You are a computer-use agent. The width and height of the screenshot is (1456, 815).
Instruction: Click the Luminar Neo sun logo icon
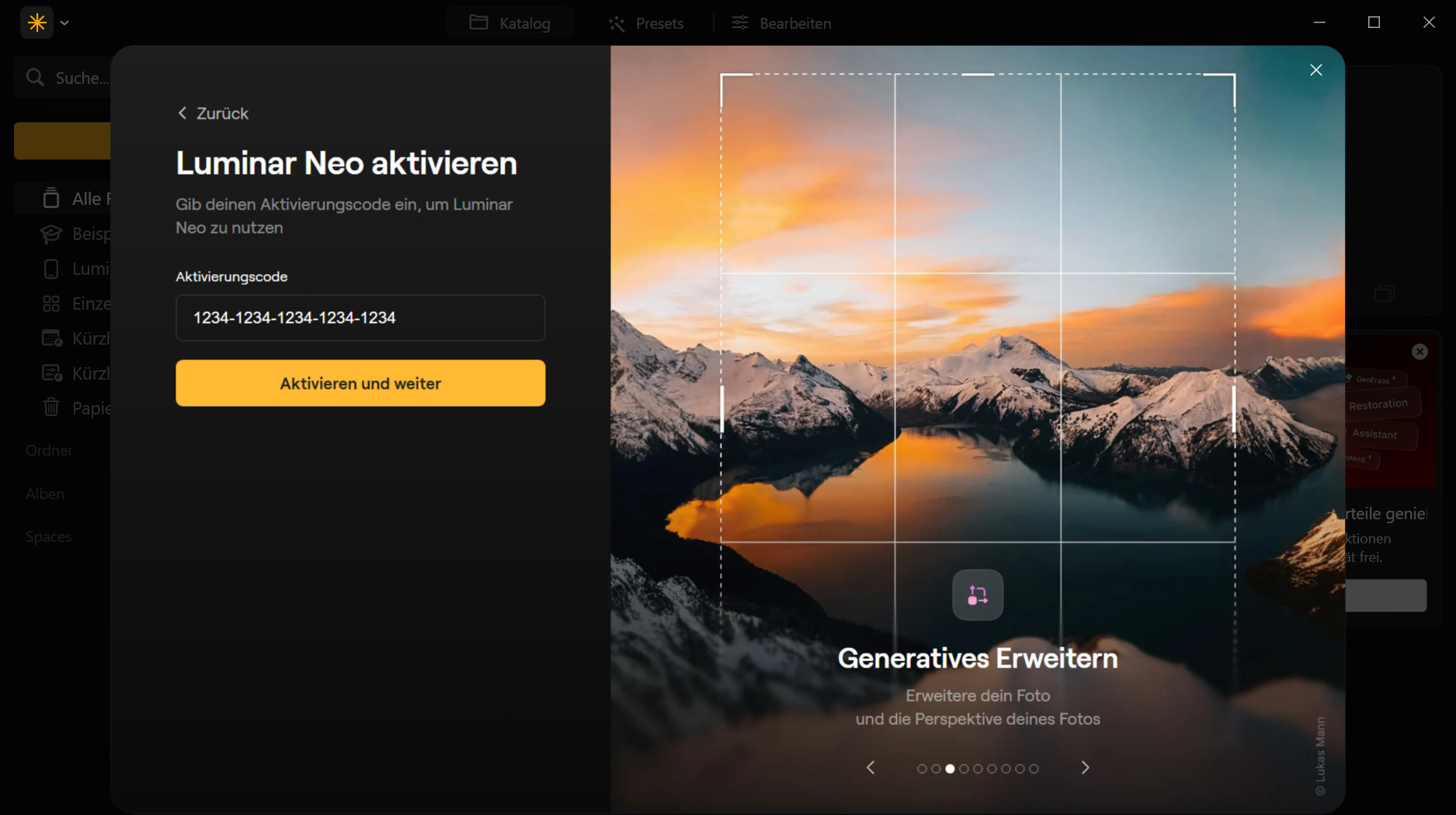click(x=36, y=23)
